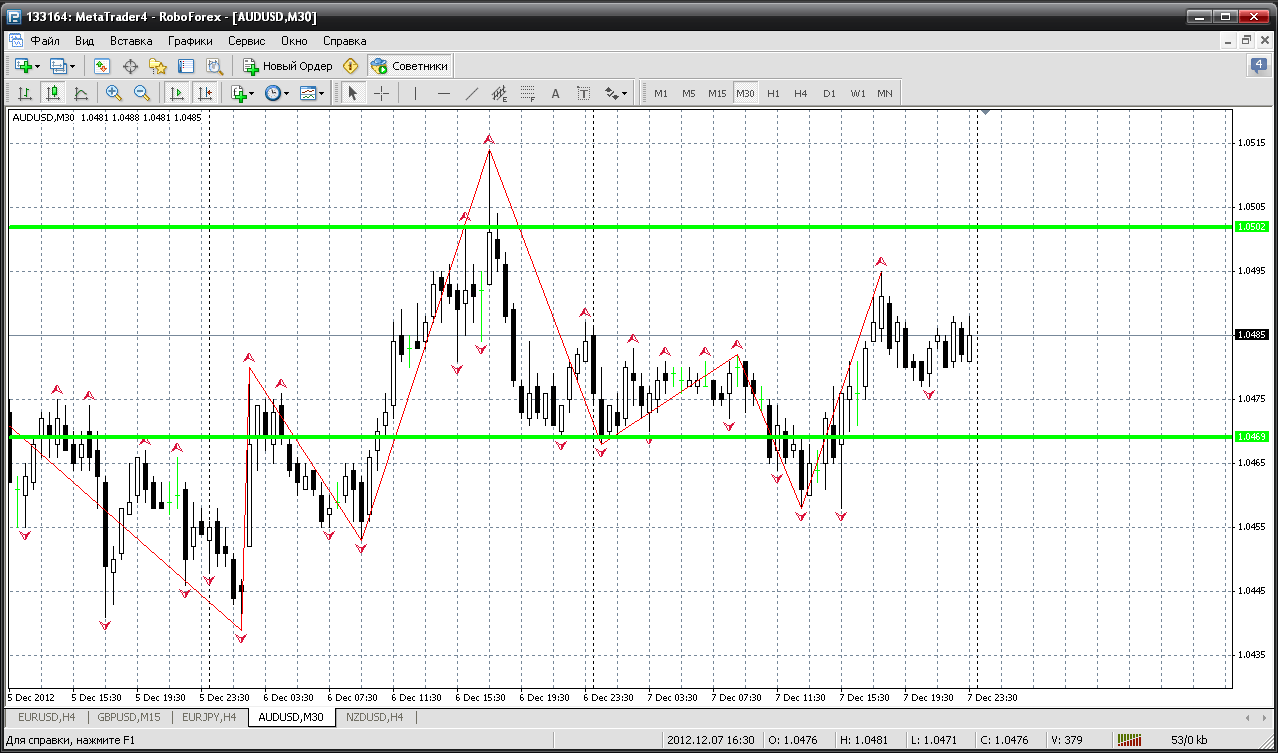Expand the Indicators dropdown arrow

point(252,93)
